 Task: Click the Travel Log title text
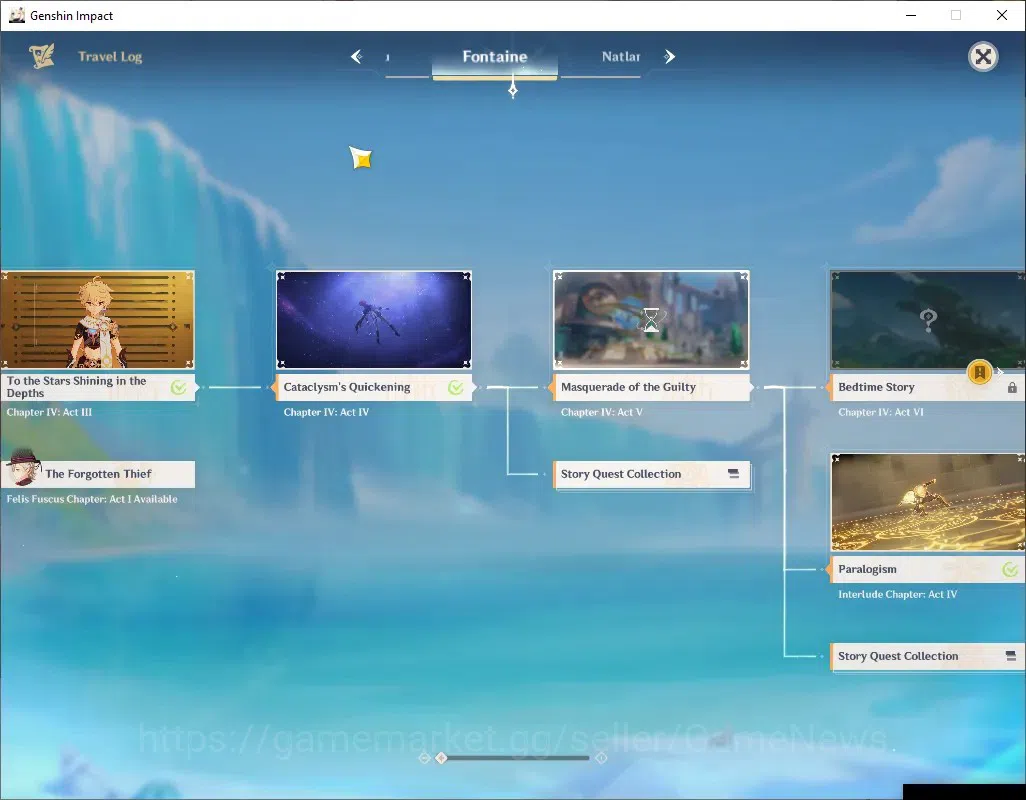click(110, 57)
